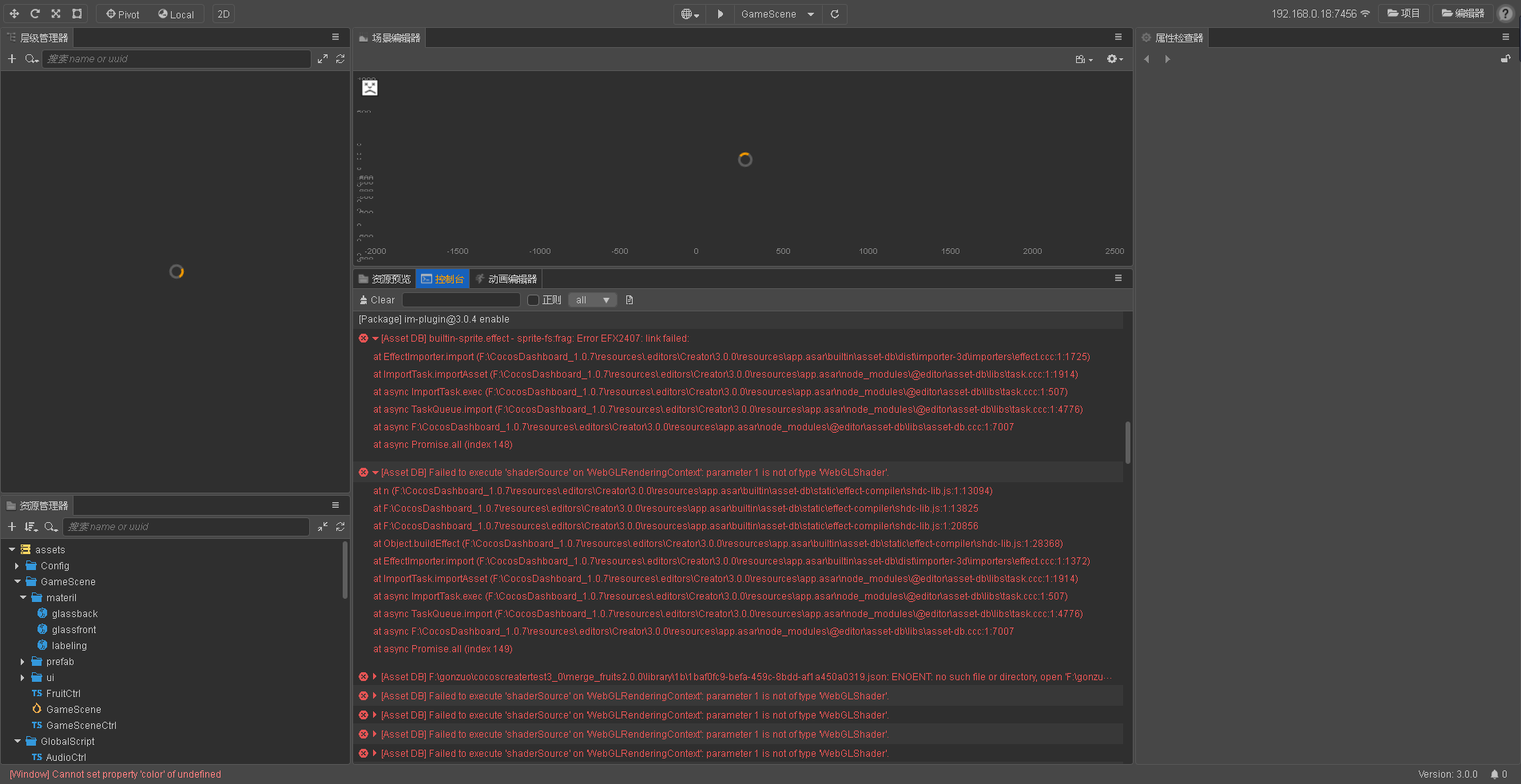Viewport: 1521px width, 784px height.
Task: Toggle Local coordinate mode
Action: pos(176,14)
